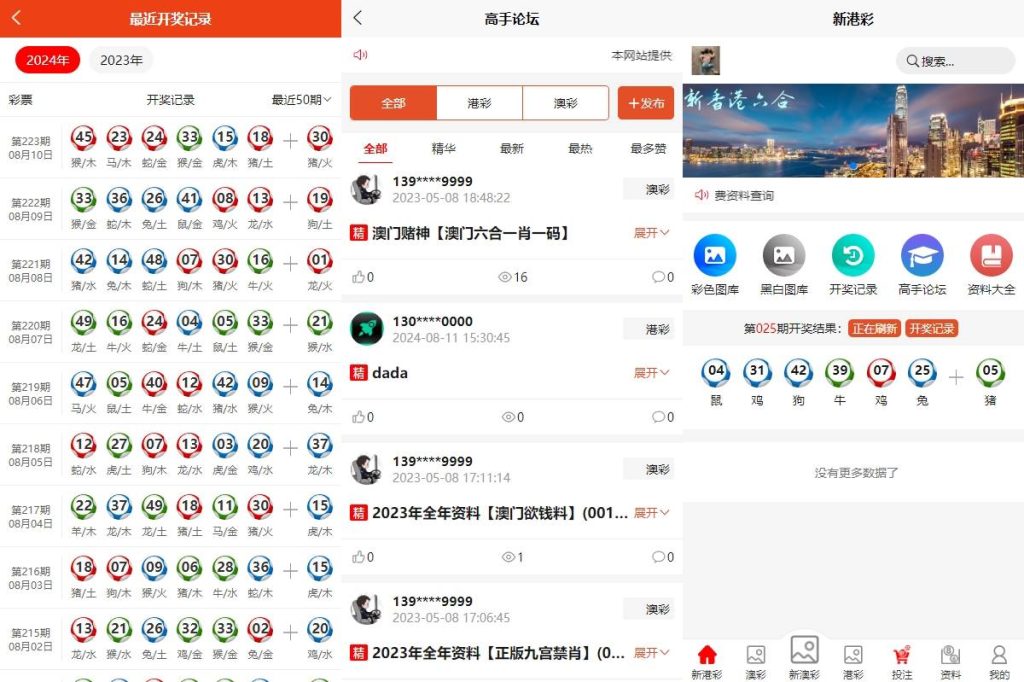
Task: Expand the dada post with 展开
Action: [x=651, y=373]
